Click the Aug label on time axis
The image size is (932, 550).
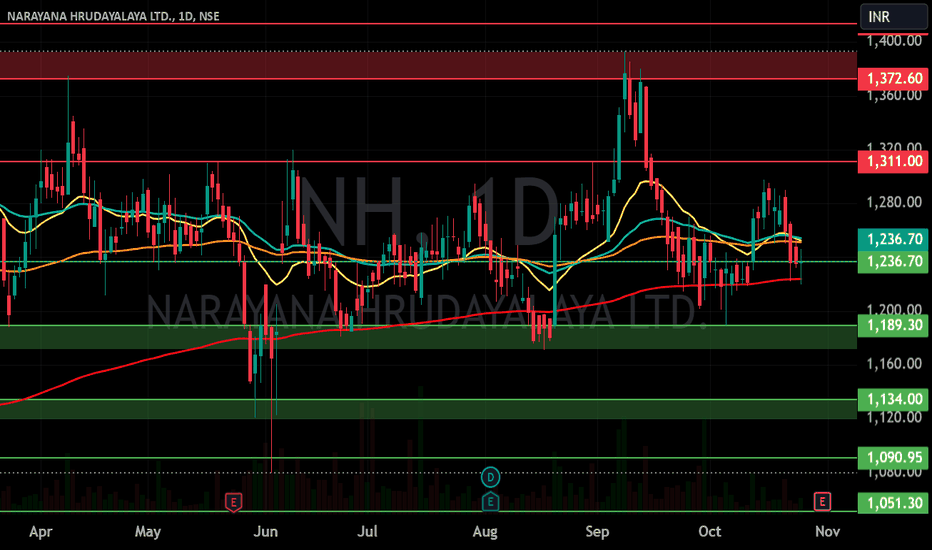point(485,532)
